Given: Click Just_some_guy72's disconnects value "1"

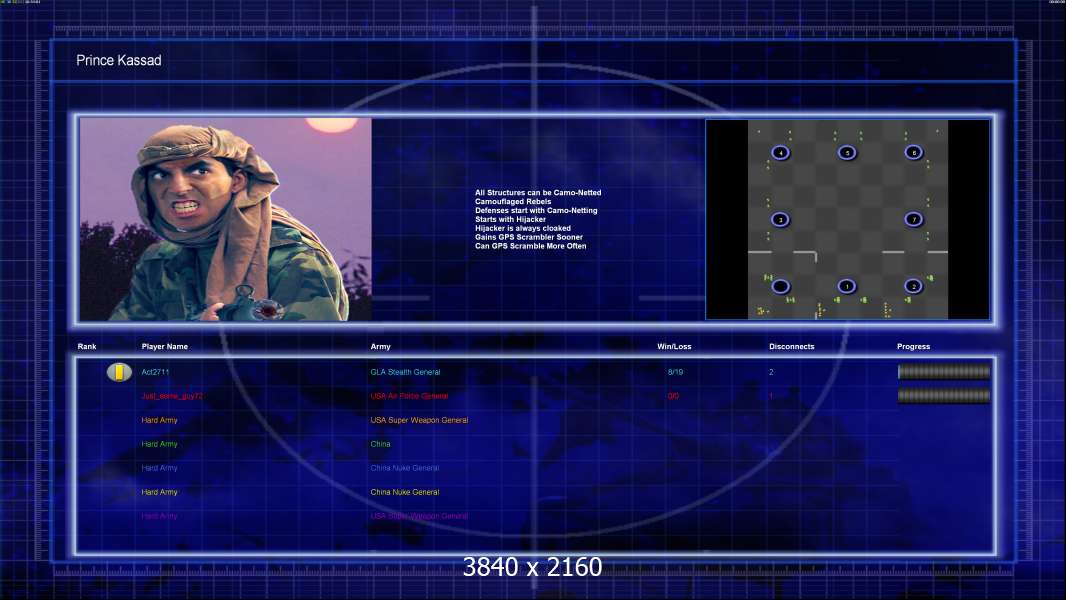Looking at the screenshot, I should coord(771,396).
